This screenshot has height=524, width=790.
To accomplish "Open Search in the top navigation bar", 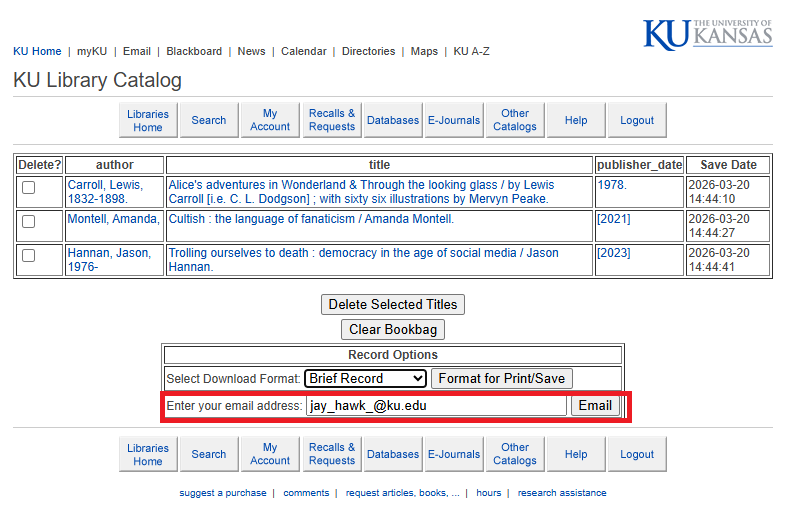I will point(209,120).
